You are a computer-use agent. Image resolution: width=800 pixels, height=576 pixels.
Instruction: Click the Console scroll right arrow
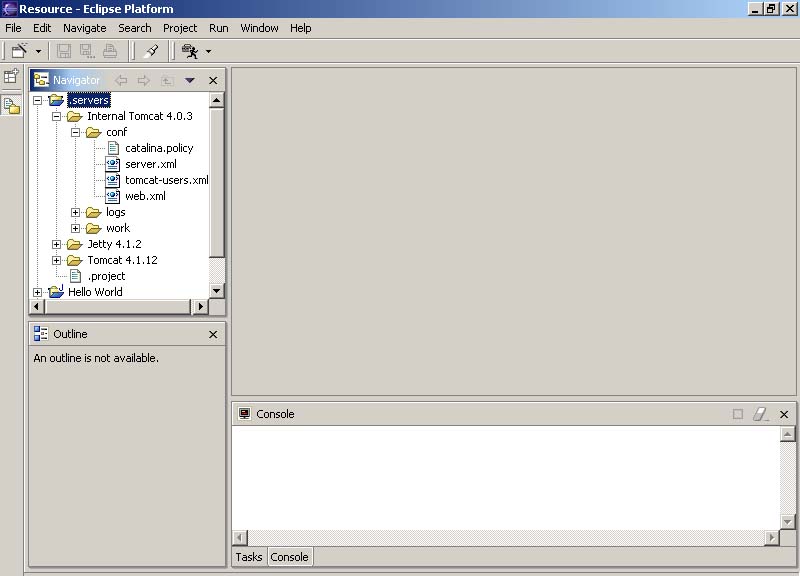tap(772, 537)
